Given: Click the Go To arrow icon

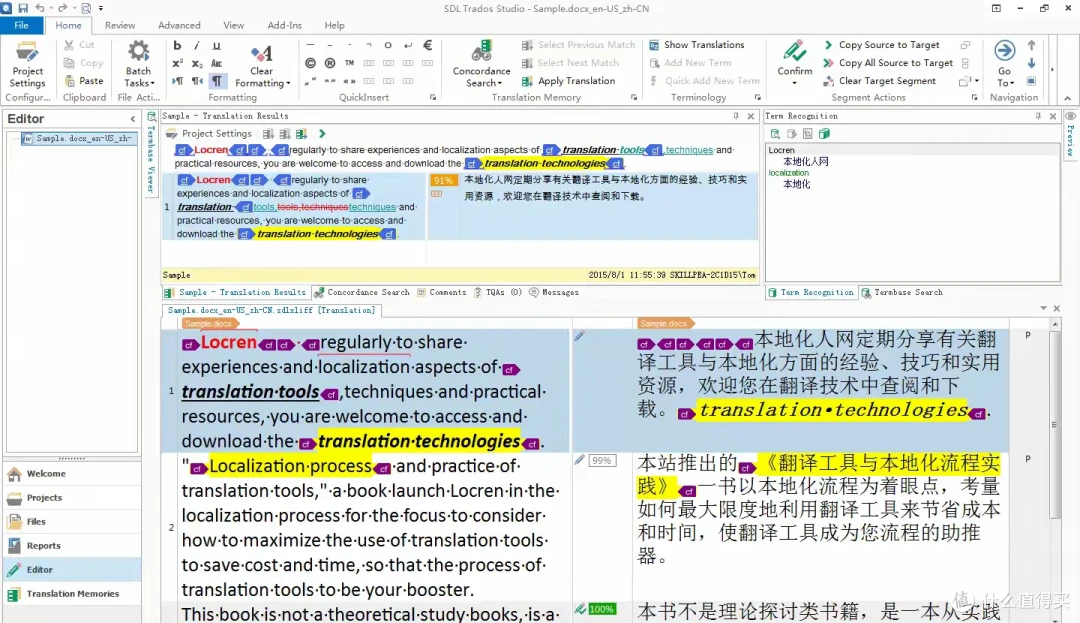Looking at the screenshot, I should [1004, 50].
